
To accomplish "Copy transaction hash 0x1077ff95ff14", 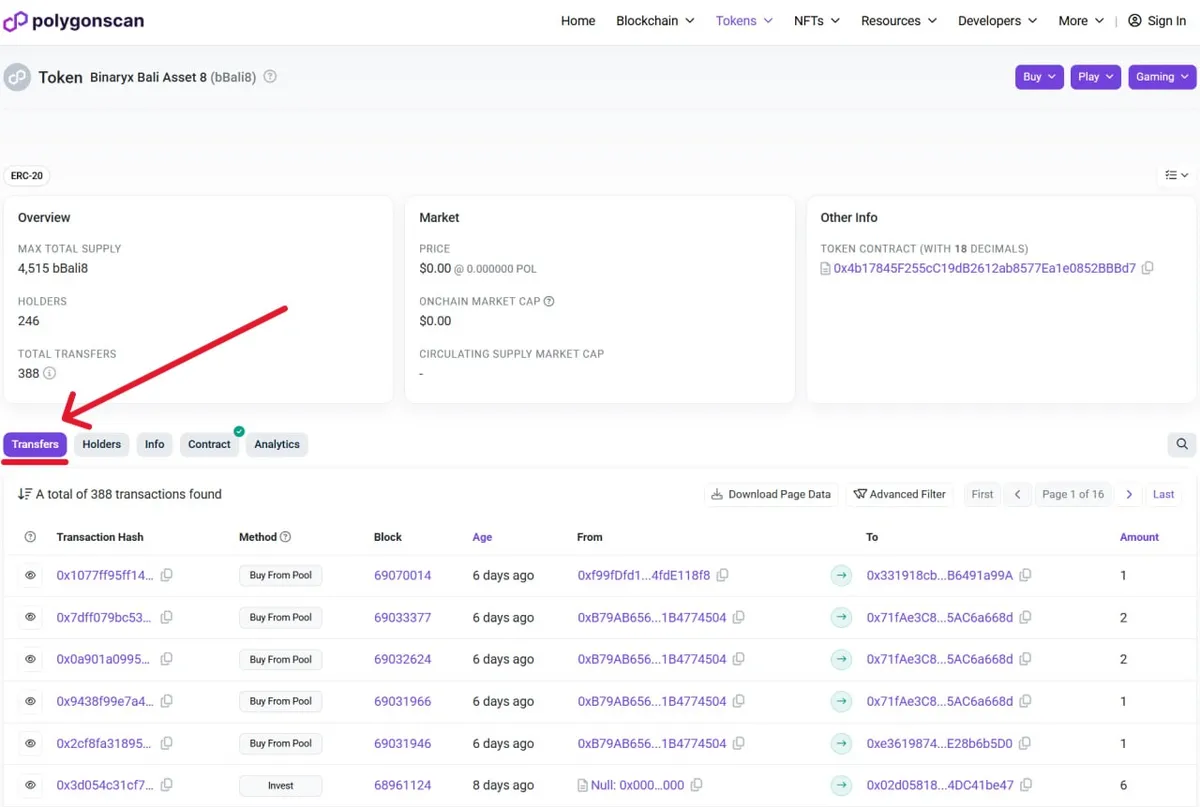I will 167,576.
